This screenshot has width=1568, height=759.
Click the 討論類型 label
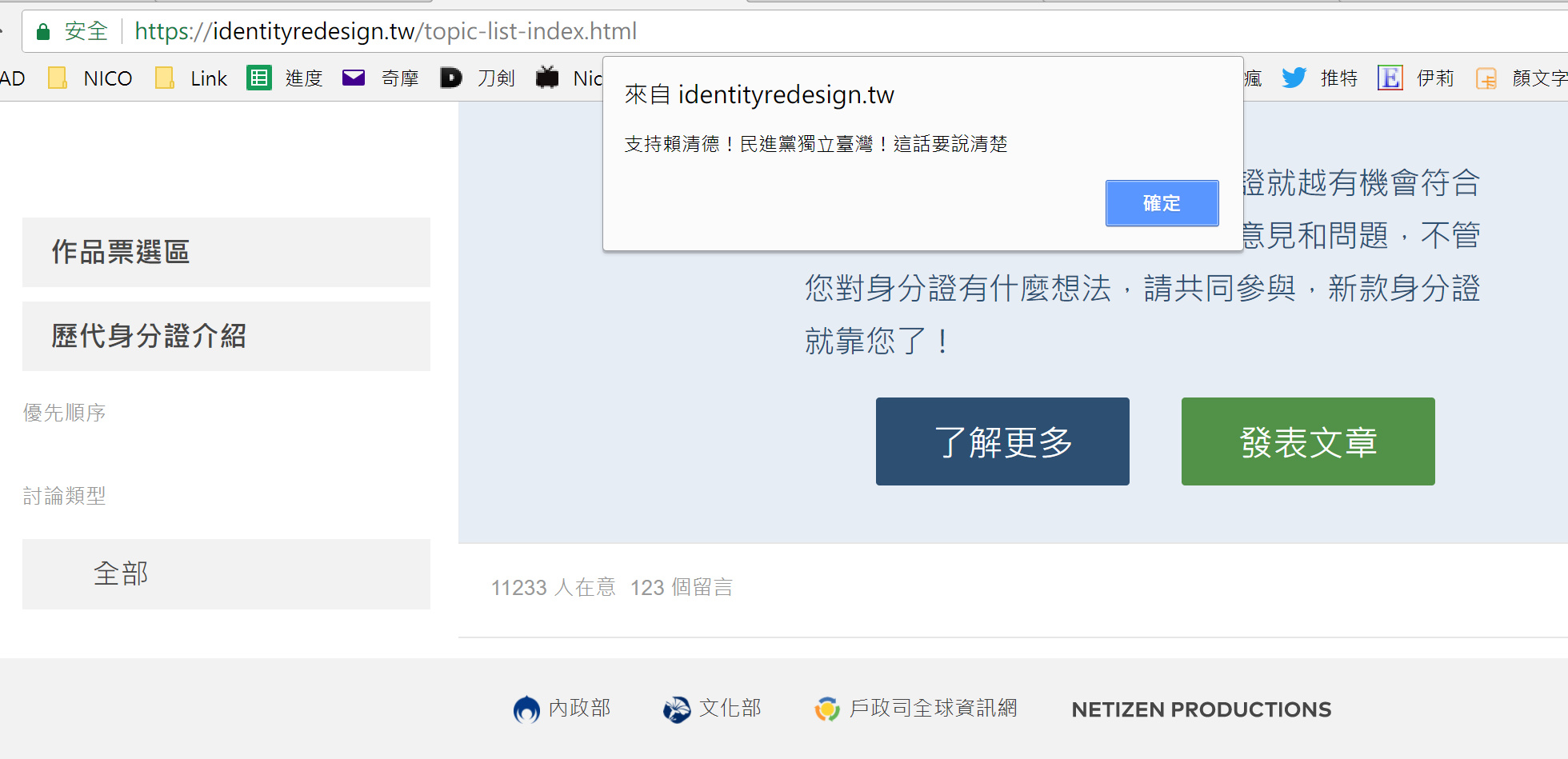click(x=64, y=496)
